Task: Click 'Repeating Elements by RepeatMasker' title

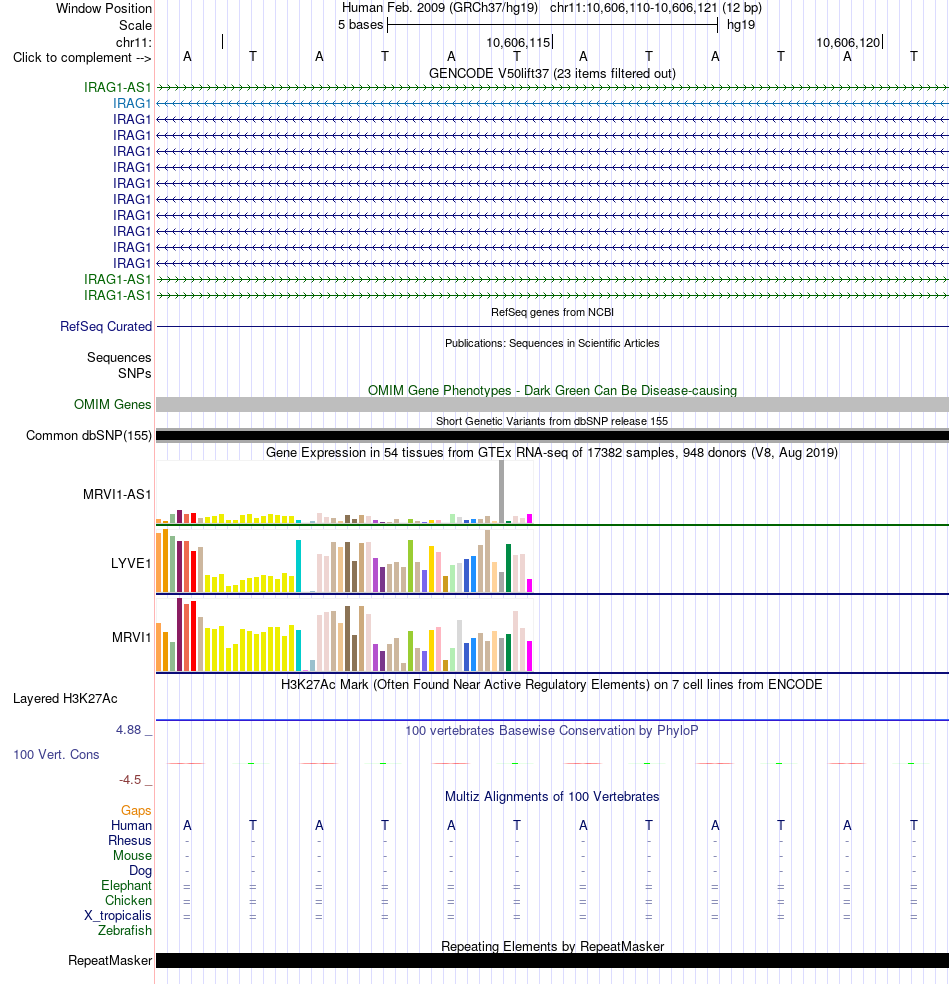Action: [552, 946]
